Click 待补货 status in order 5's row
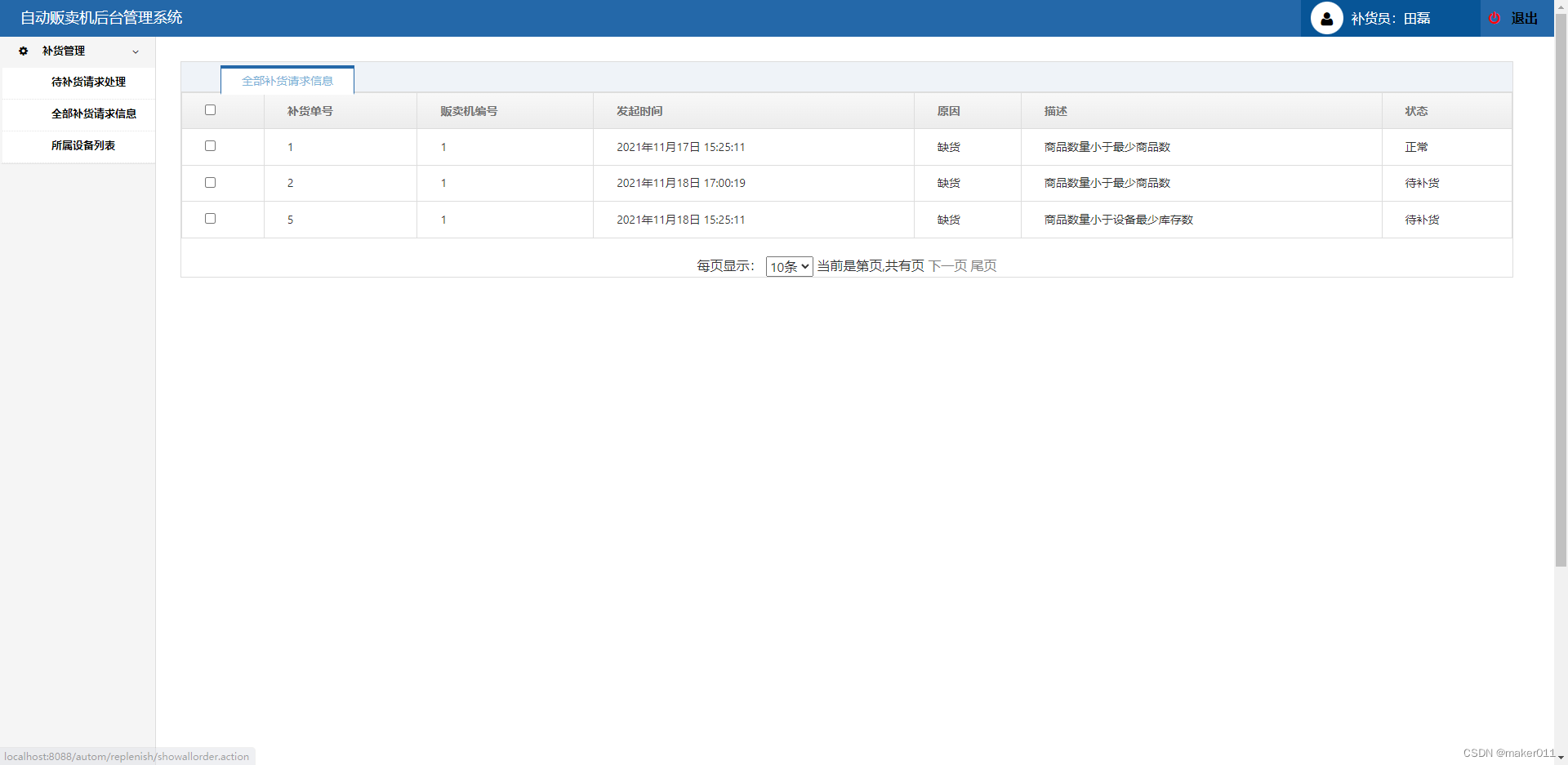 1422,220
